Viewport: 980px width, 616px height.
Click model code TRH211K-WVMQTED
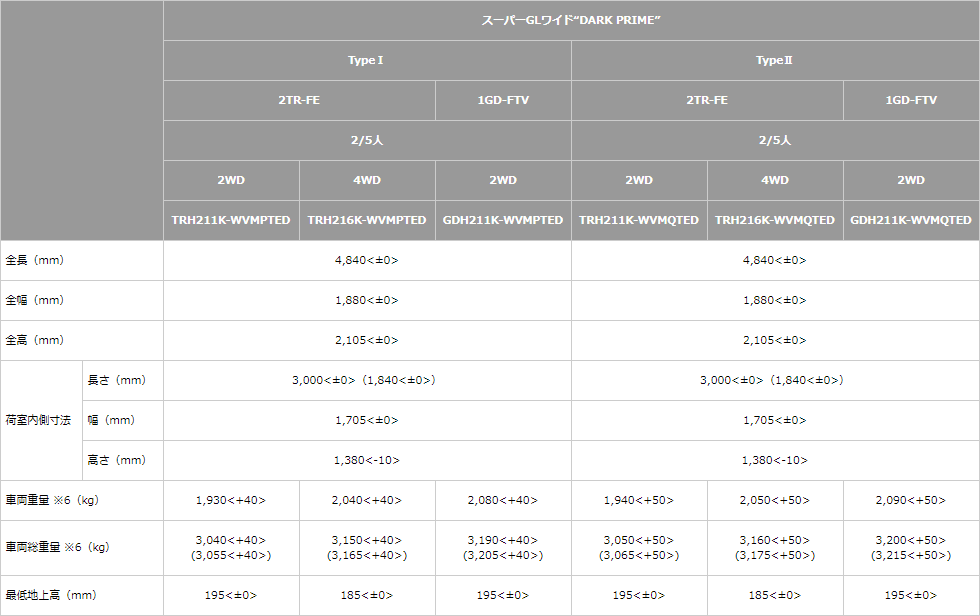[639, 220]
